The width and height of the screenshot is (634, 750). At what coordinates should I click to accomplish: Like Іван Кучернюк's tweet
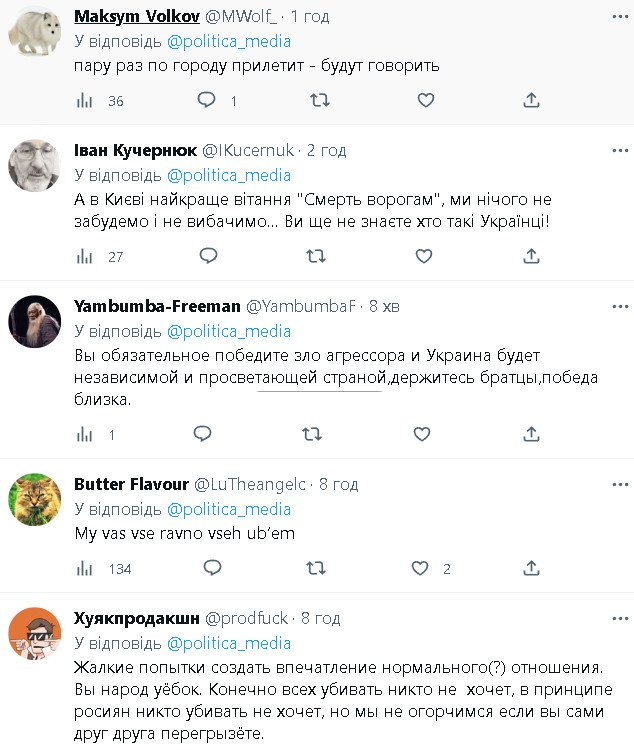[x=425, y=256]
